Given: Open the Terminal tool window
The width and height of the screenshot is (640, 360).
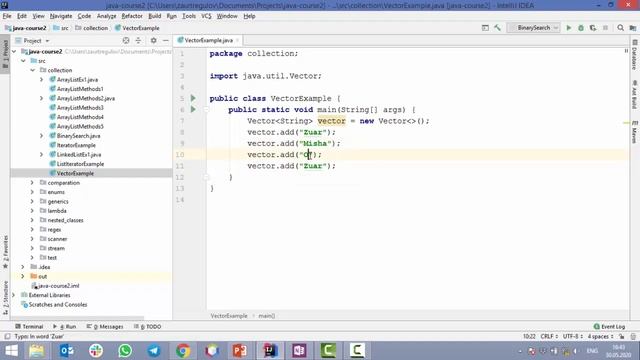Looking at the screenshot, I should 29,327.
